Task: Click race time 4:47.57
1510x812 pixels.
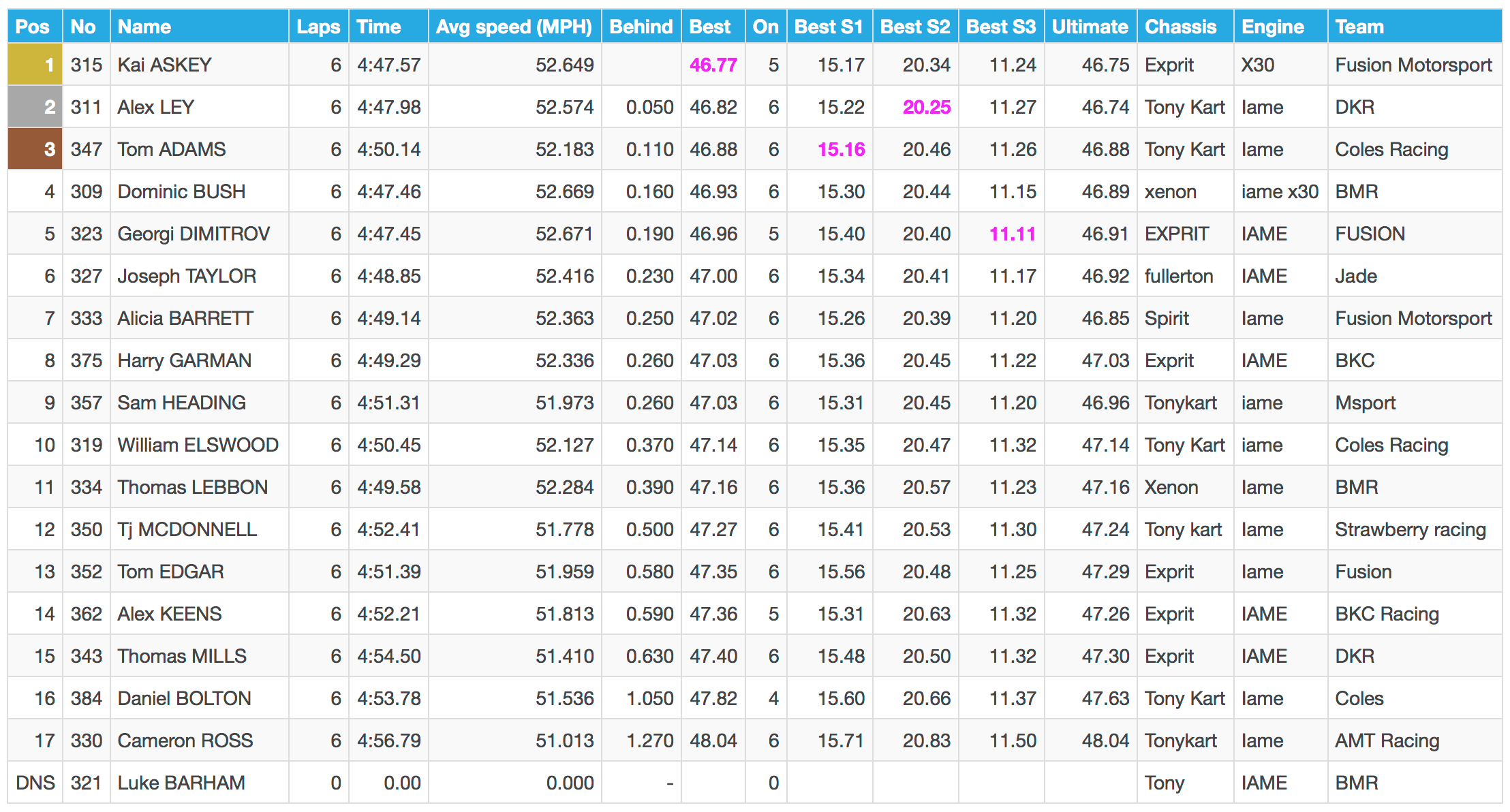Action: (389, 65)
